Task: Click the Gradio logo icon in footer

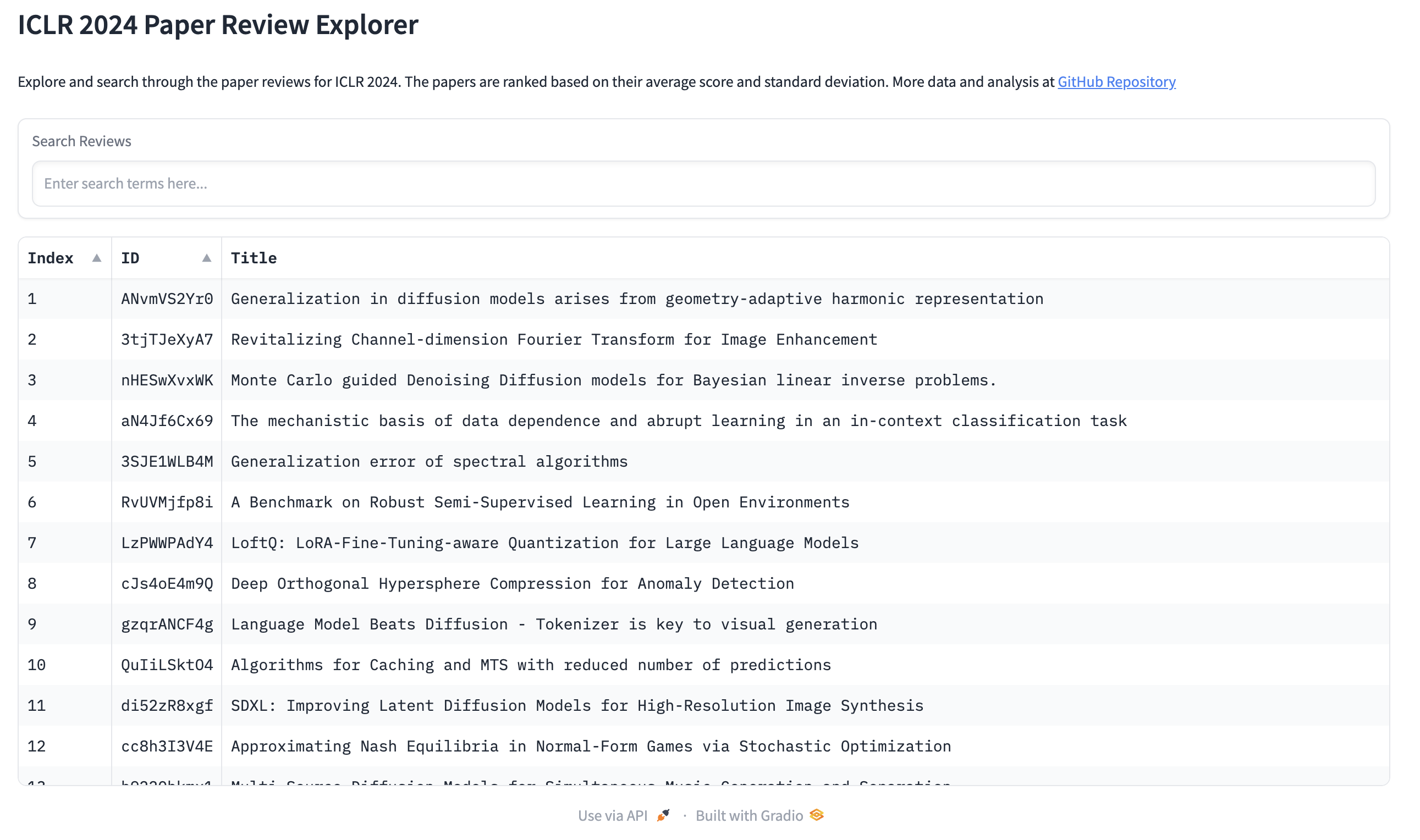Action: 817,815
